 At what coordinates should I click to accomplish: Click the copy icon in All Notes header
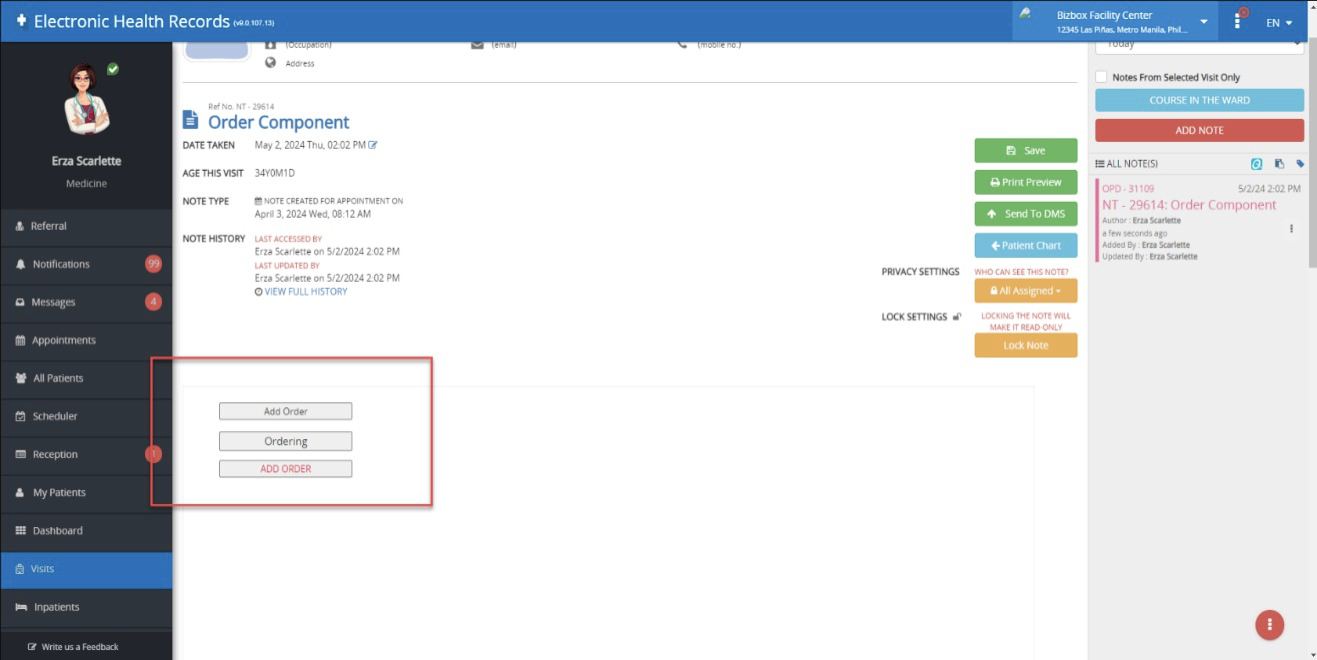pos(1279,164)
